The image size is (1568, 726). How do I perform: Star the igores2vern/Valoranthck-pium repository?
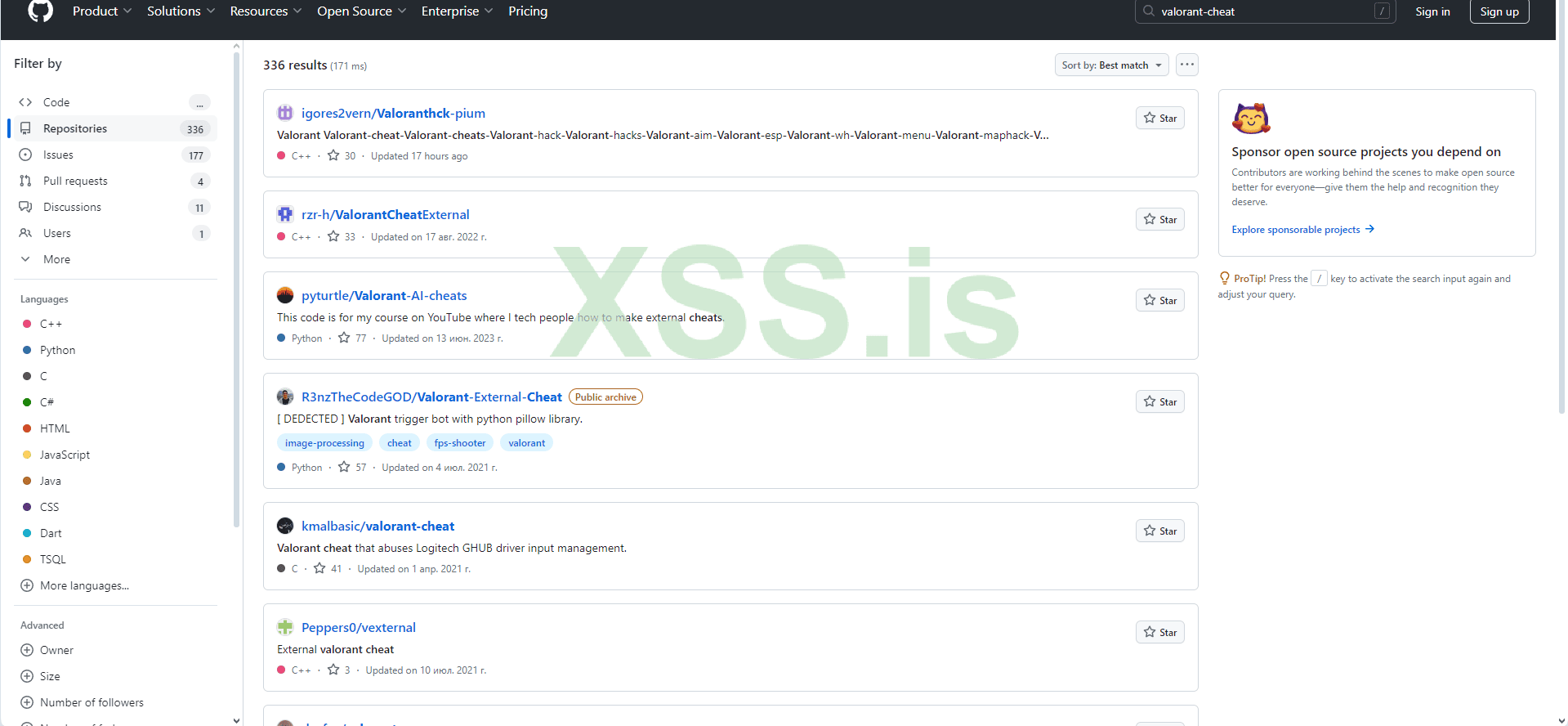click(1159, 118)
